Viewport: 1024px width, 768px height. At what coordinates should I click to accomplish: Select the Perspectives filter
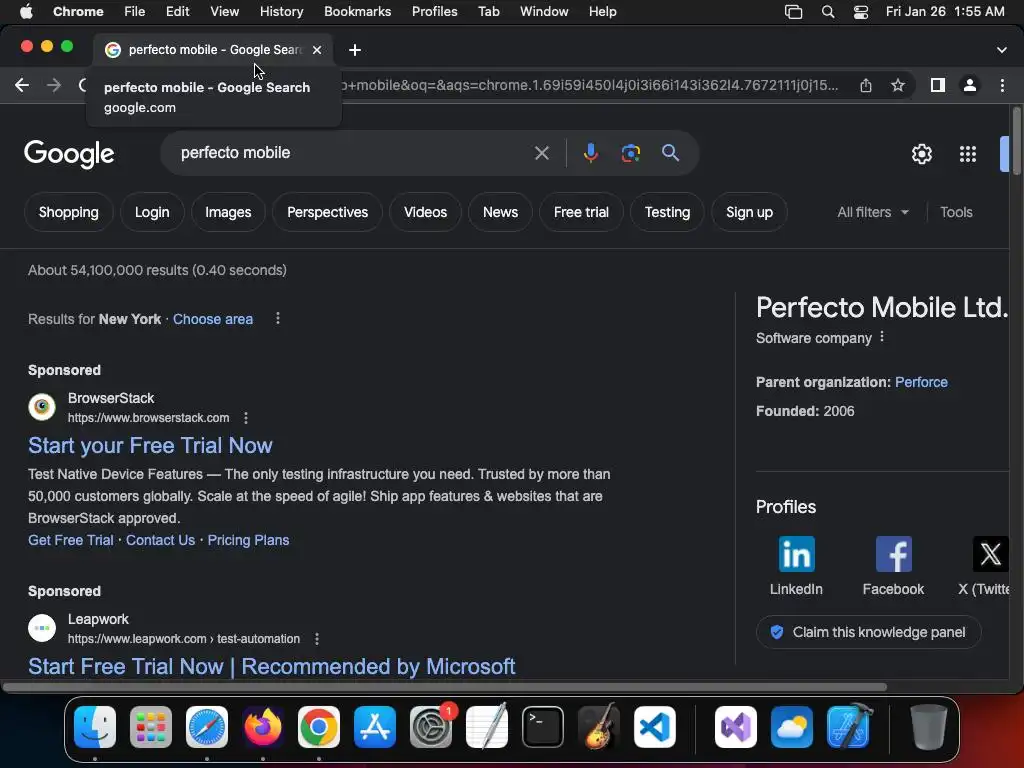tap(327, 212)
